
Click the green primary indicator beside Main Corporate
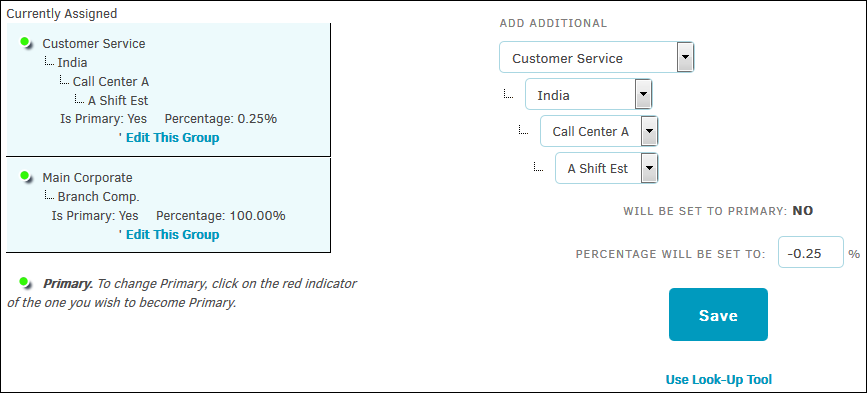[x=25, y=176]
